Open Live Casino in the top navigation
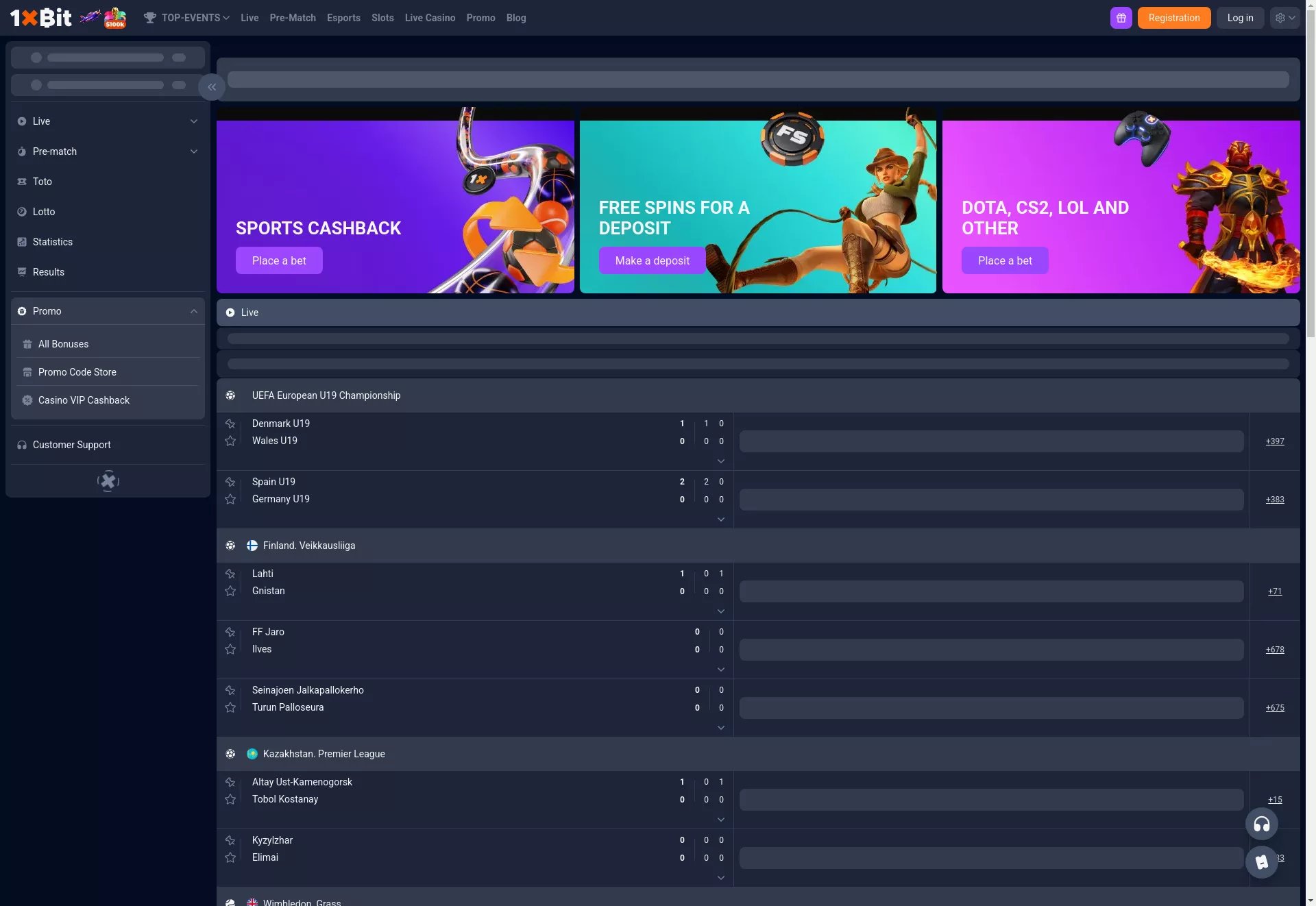Viewport: 1316px width, 906px height. coord(430,18)
